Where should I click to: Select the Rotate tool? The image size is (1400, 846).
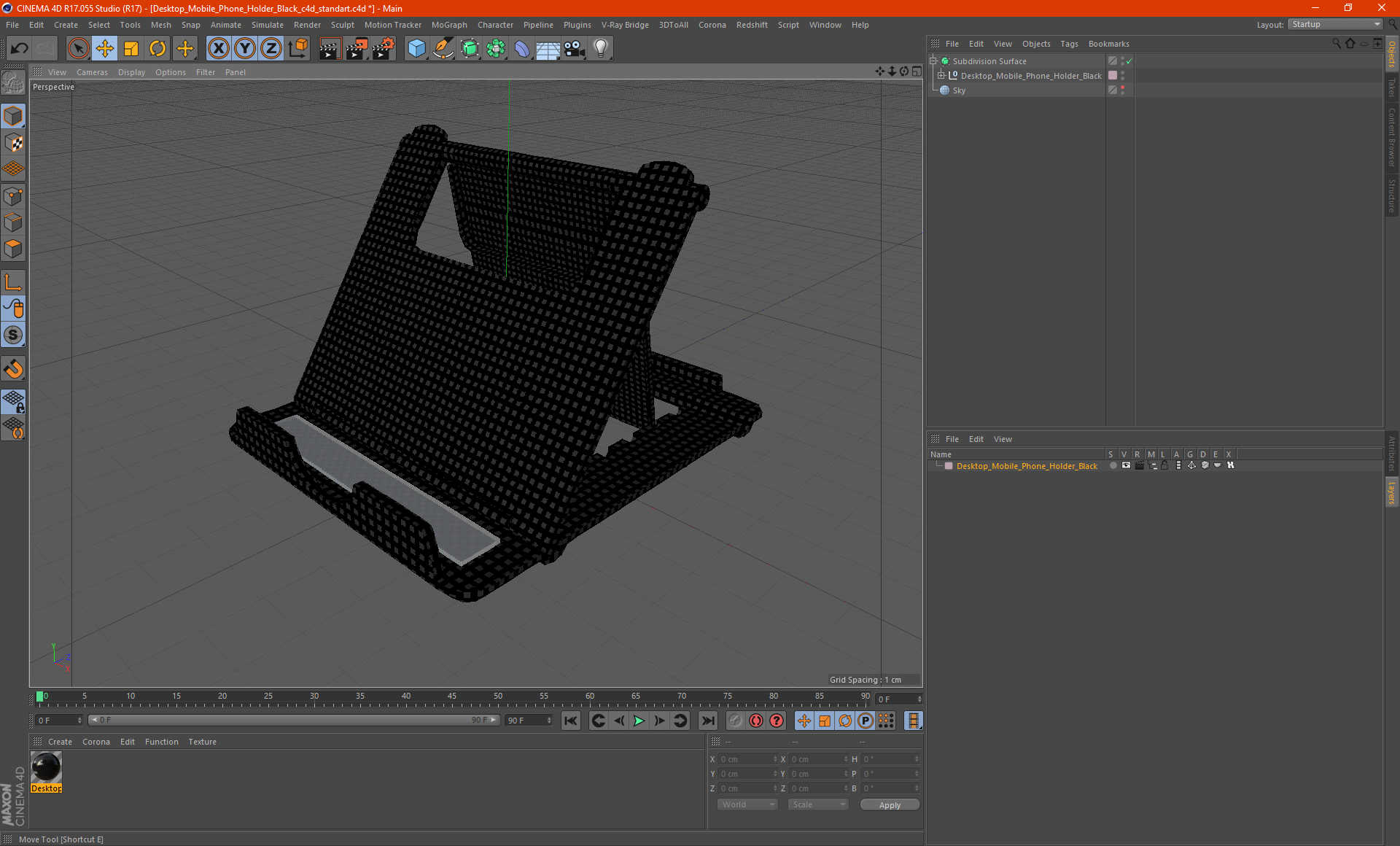point(157,49)
